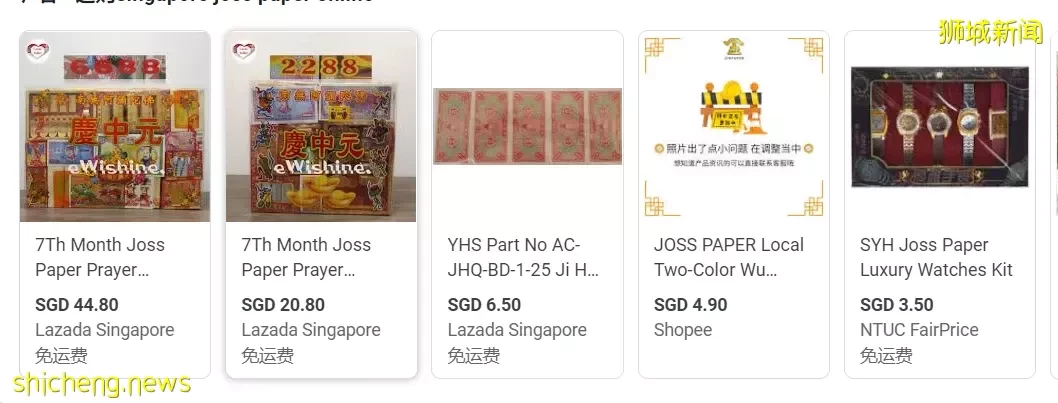
Task: Open the red hell banknotes product image
Action: (528, 126)
